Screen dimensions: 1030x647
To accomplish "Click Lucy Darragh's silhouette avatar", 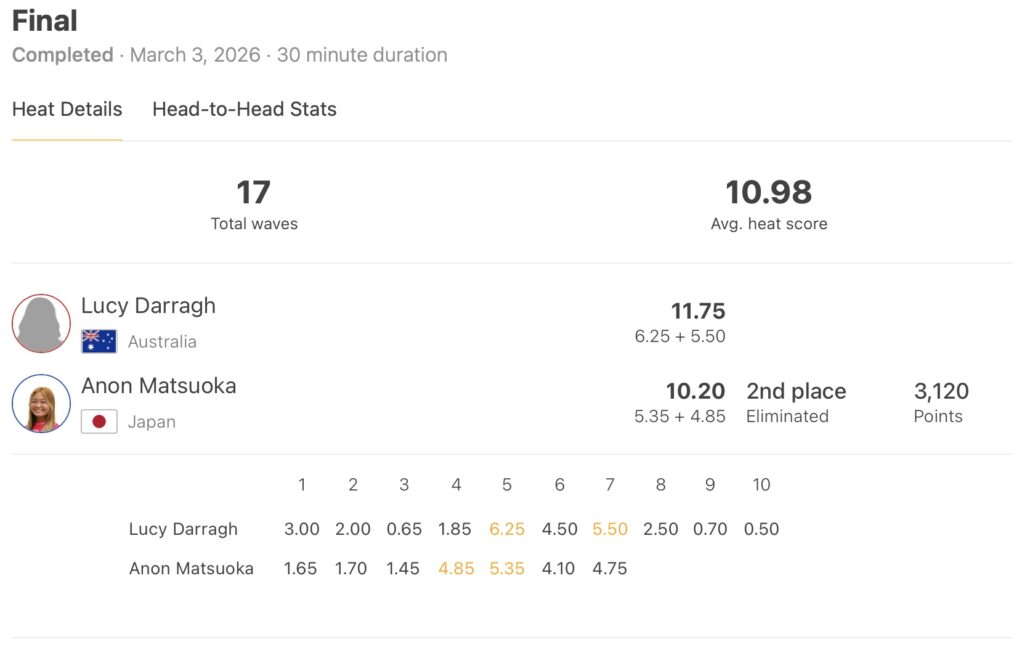I will click(41, 323).
